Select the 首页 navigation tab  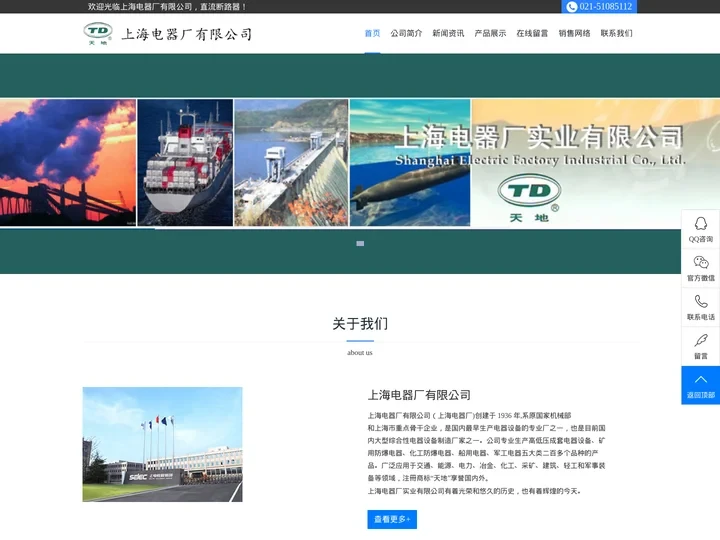coord(372,33)
